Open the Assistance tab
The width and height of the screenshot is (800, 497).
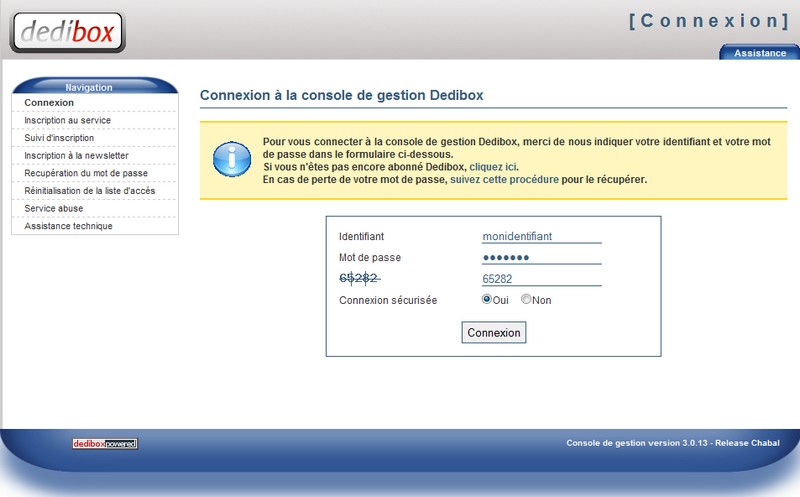pyautogui.click(x=760, y=53)
